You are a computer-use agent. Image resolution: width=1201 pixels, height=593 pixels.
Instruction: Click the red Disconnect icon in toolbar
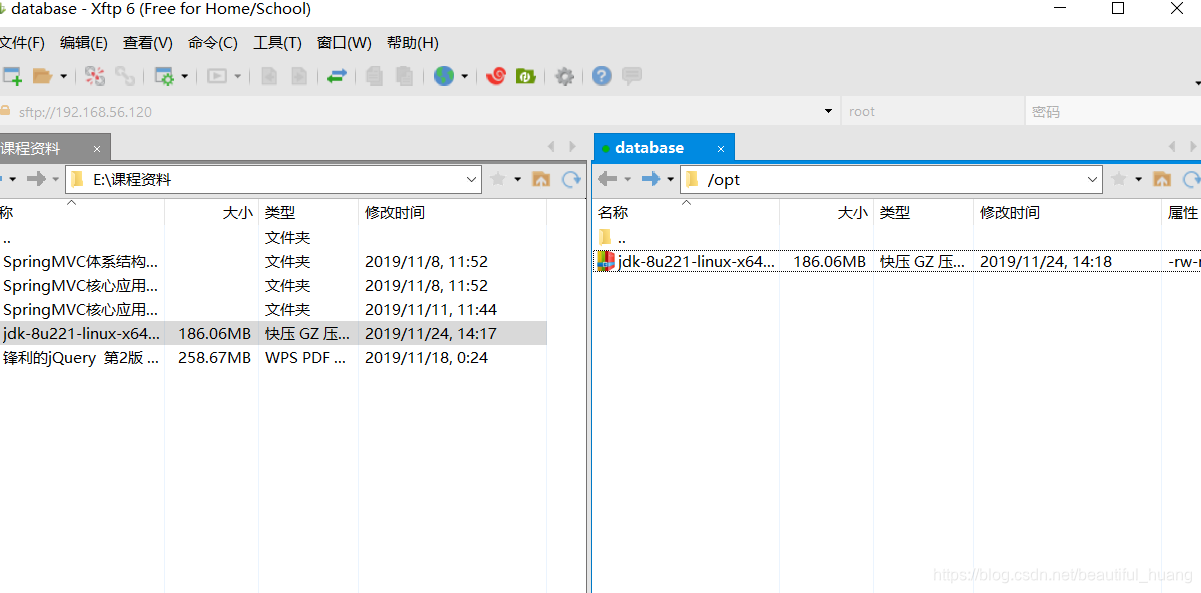pyautogui.click(x=95, y=76)
